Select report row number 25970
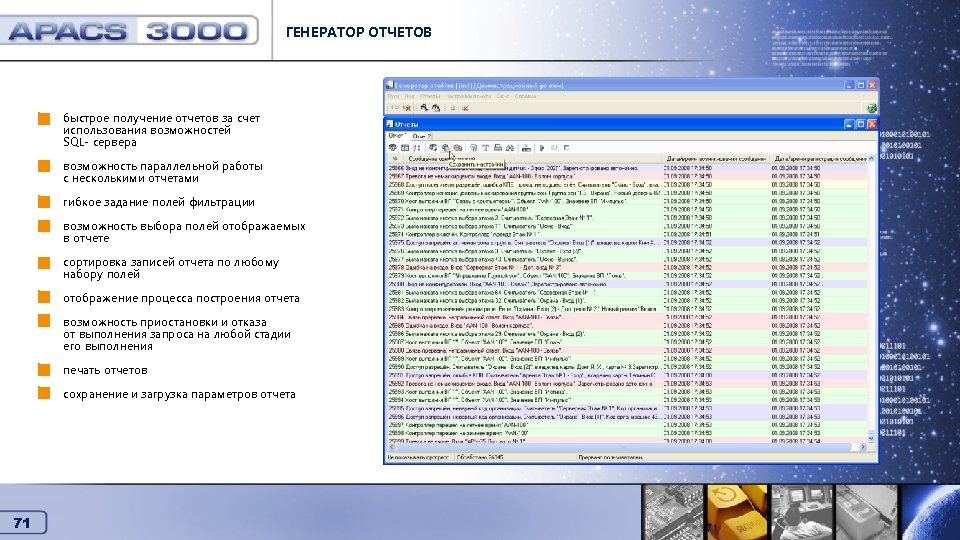This screenshot has height=540, width=960. point(627,201)
